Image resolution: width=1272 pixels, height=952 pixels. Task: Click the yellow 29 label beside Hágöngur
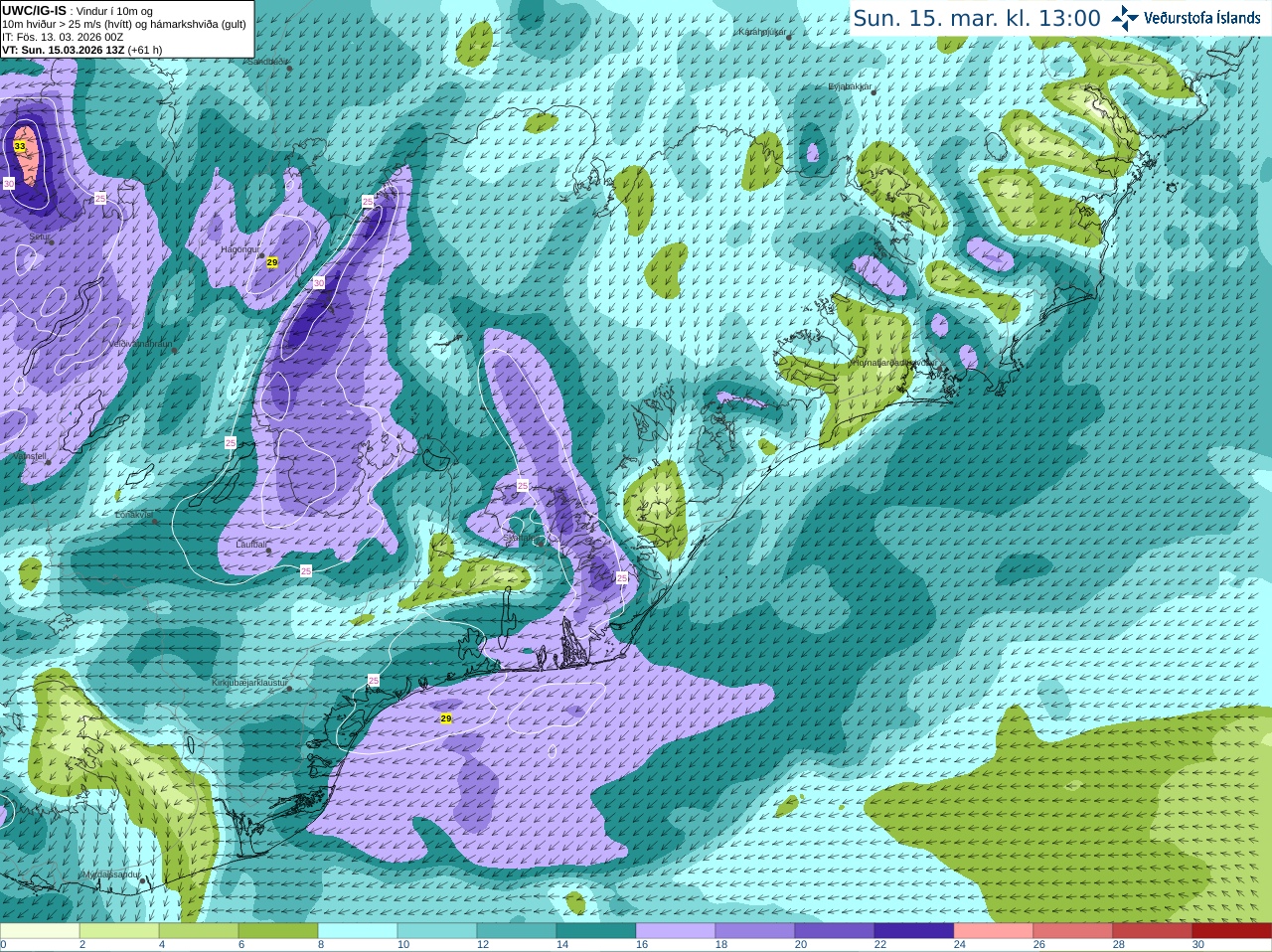[x=272, y=262]
